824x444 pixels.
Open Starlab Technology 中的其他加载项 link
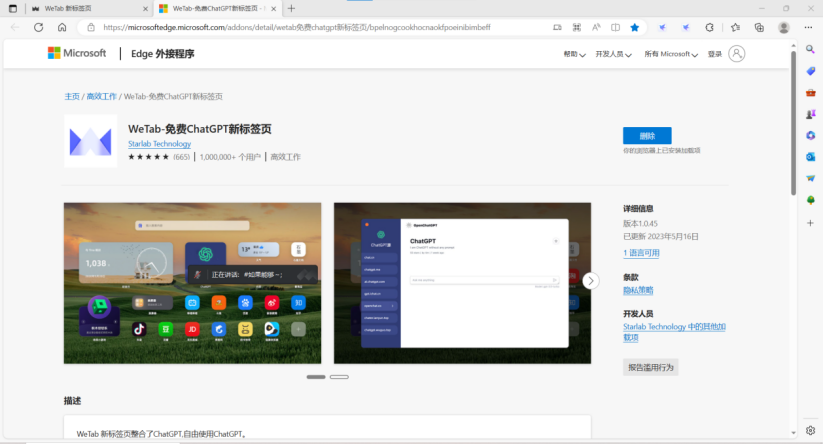pyautogui.click(x=674, y=332)
